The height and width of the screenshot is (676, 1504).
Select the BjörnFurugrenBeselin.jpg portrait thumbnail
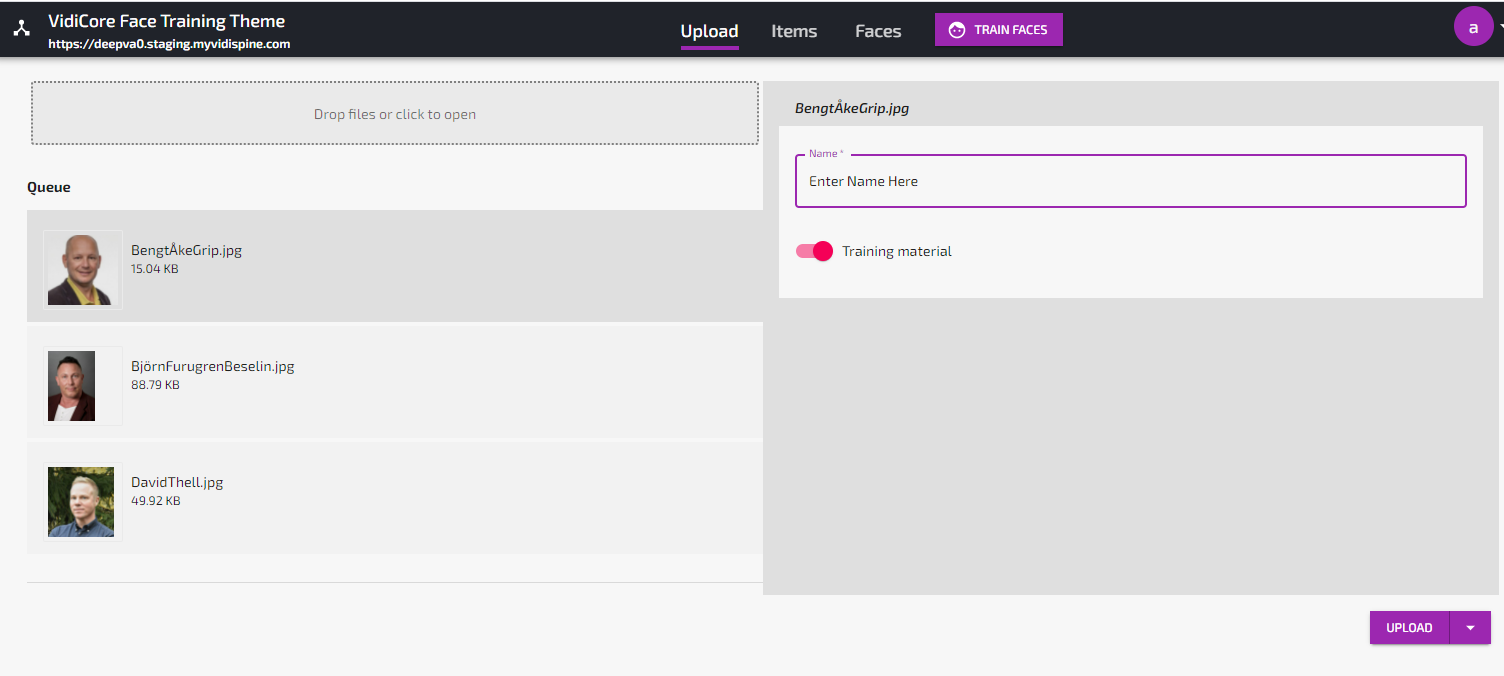(x=72, y=386)
